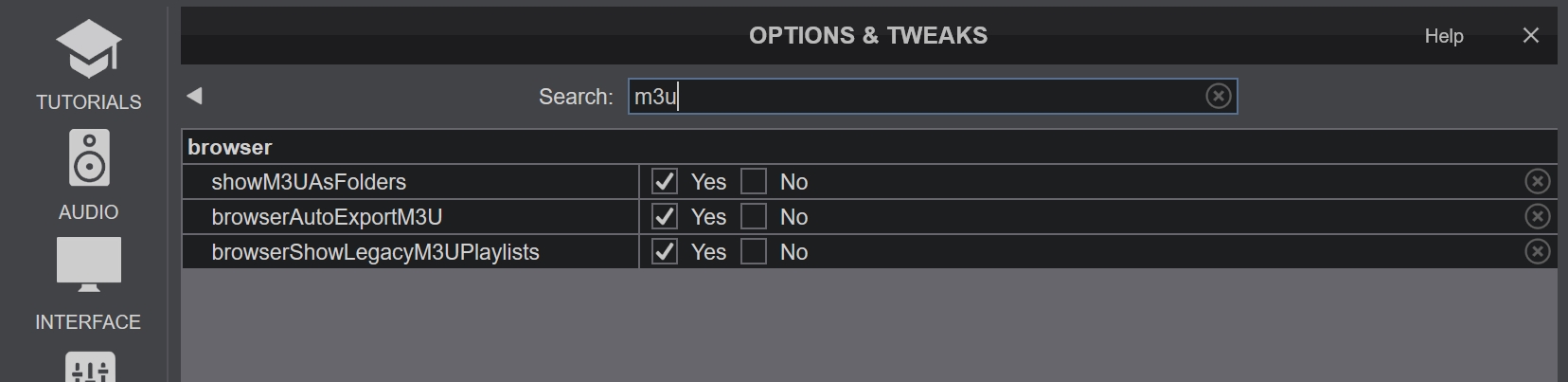Open the Audio speaker settings icon

coord(89,157)
